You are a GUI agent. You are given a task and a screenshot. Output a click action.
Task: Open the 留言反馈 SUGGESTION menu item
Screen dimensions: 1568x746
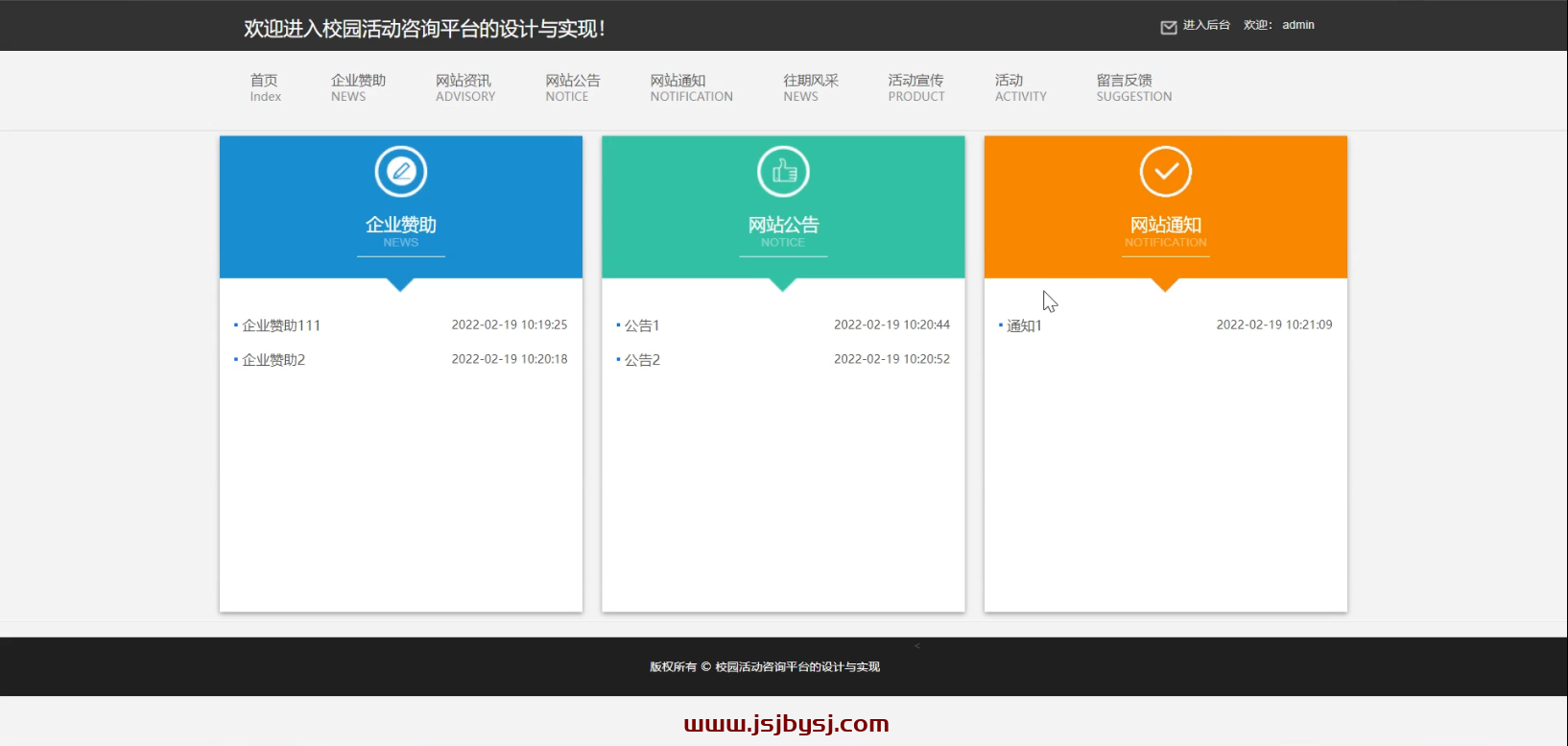click(x=1134, y=87)
